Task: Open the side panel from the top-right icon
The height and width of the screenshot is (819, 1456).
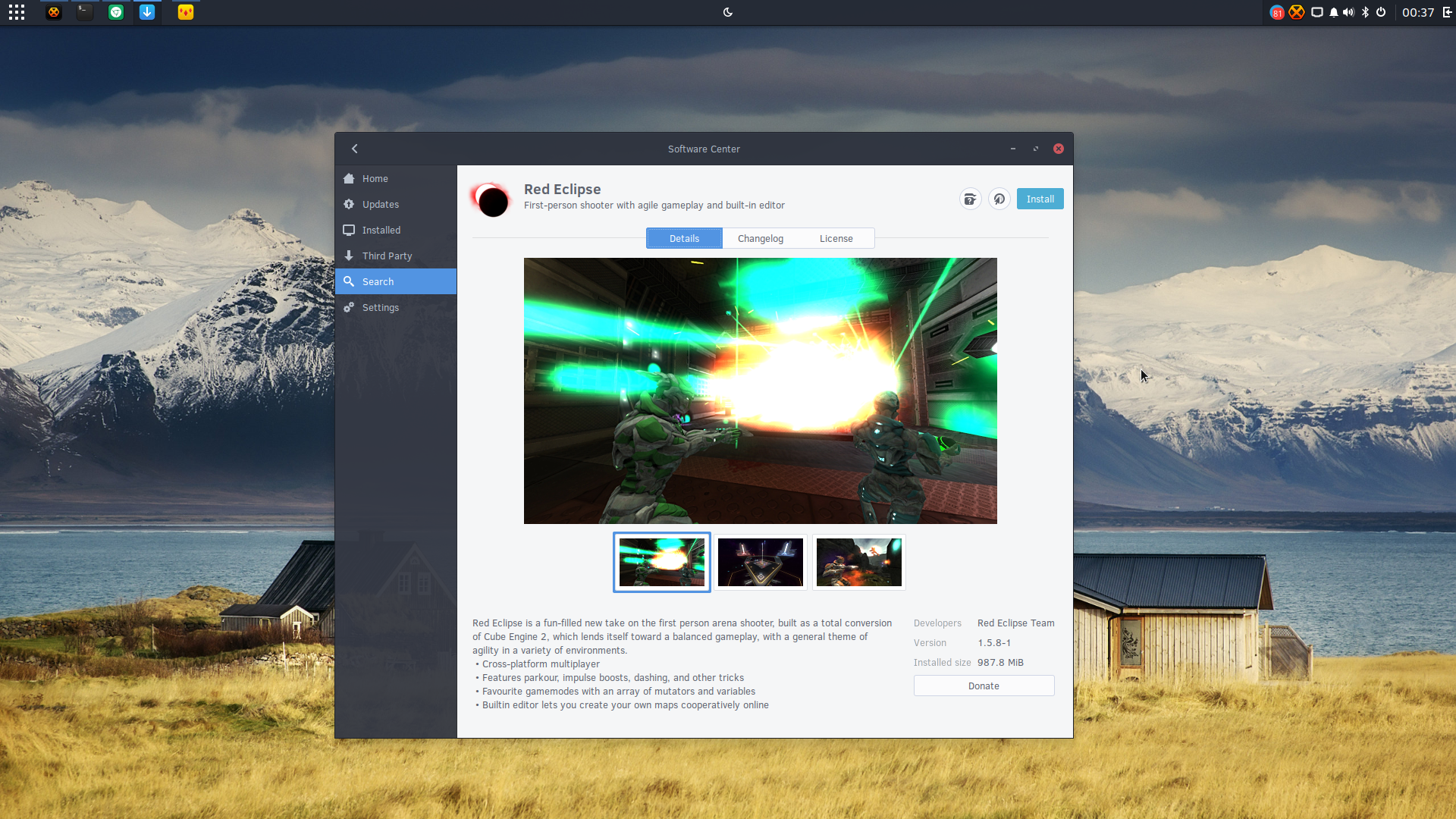Action: [x=1447, y=12]
